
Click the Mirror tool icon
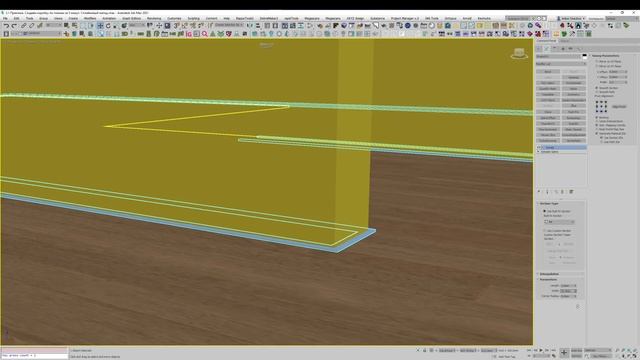pos(250,26)
